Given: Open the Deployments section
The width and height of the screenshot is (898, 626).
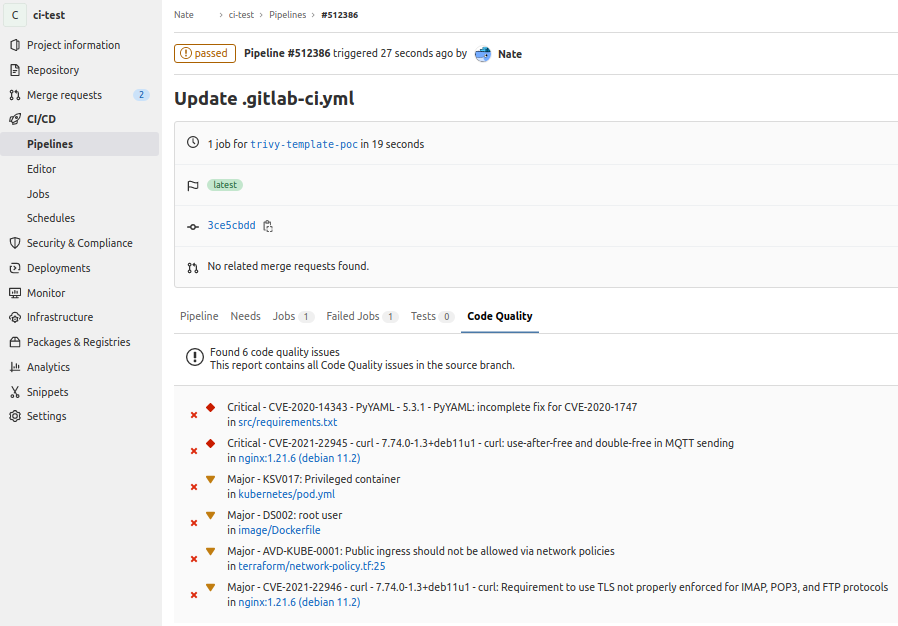Looking at the screenshot, I should click(57, 267).
